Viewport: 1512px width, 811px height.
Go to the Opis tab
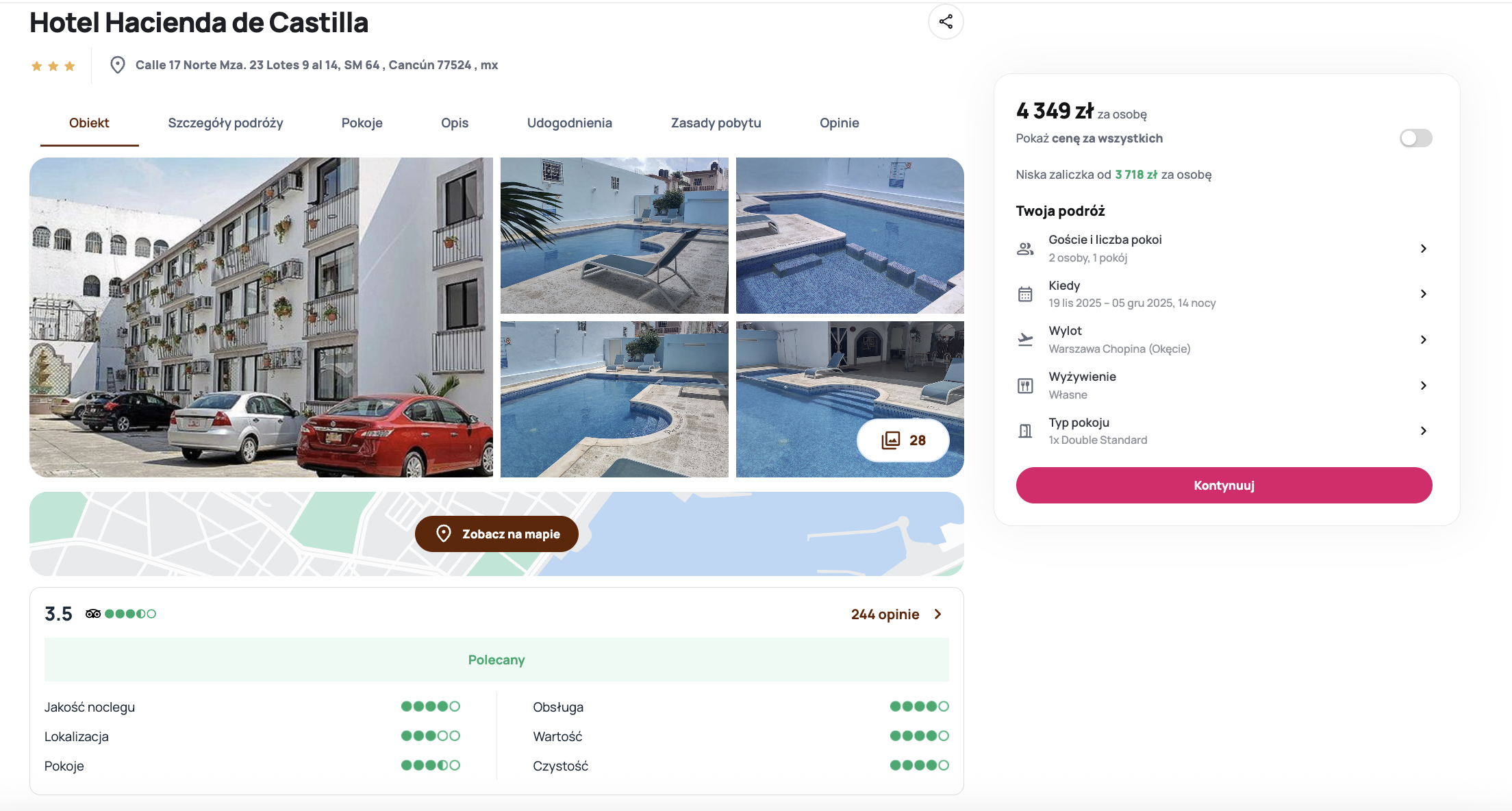(x=455, y=123)
